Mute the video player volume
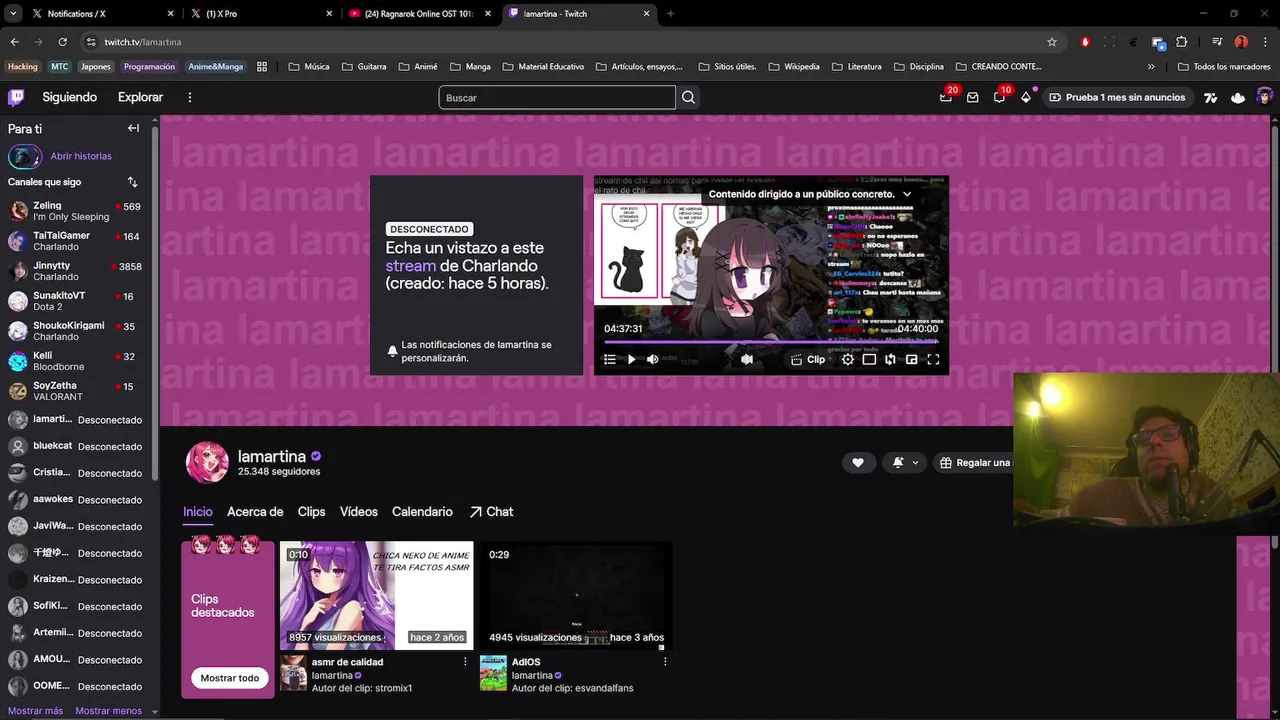The height and width of the screenshot is (720, 1280). click(x=653, y=359)
